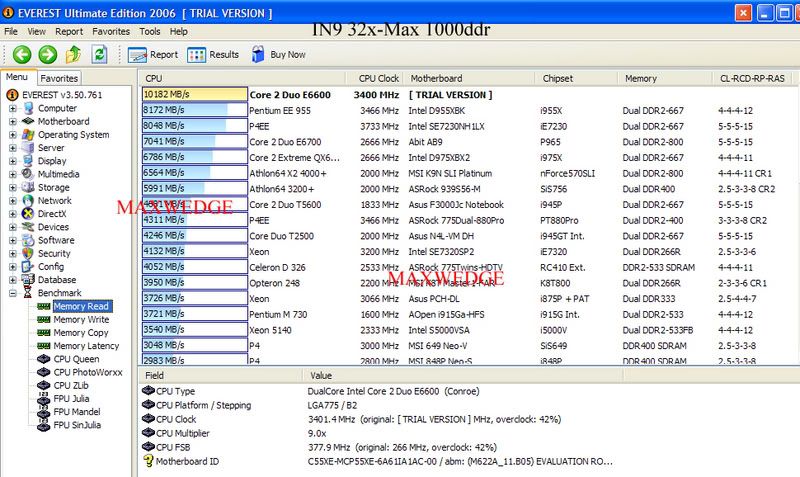
Task: Refresh the benchmark page
Action: click(99, 54)
